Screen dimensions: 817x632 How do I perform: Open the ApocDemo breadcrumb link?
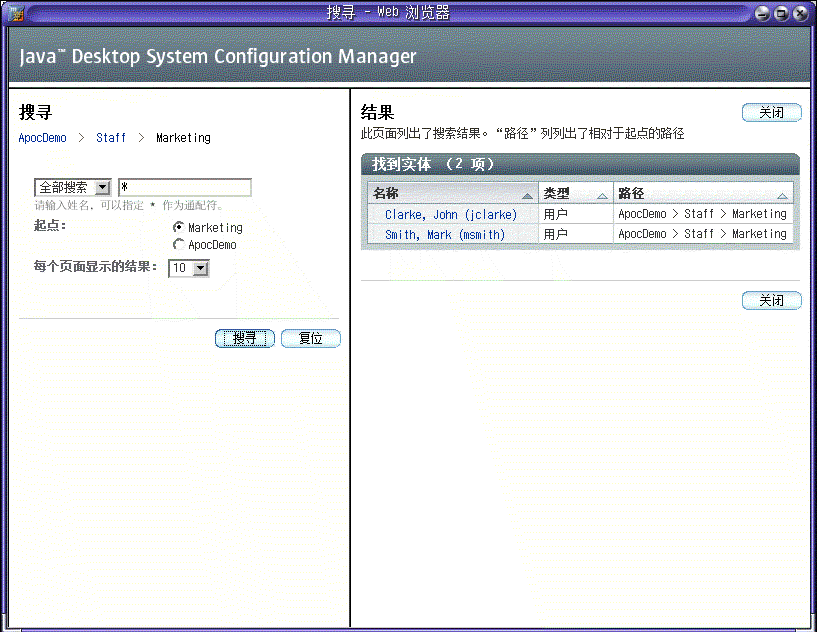43,138
